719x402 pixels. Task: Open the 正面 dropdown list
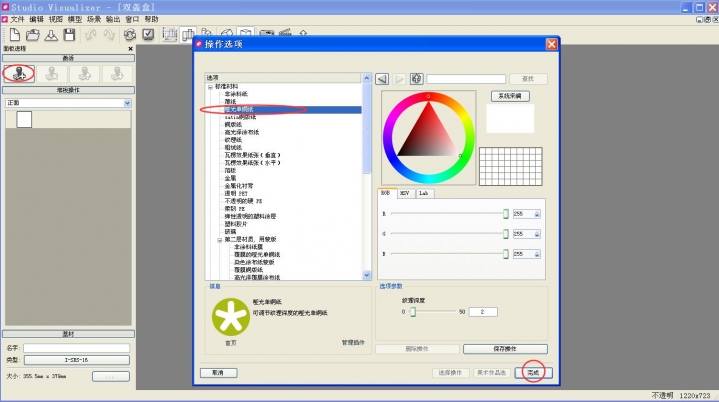[127, 102]
